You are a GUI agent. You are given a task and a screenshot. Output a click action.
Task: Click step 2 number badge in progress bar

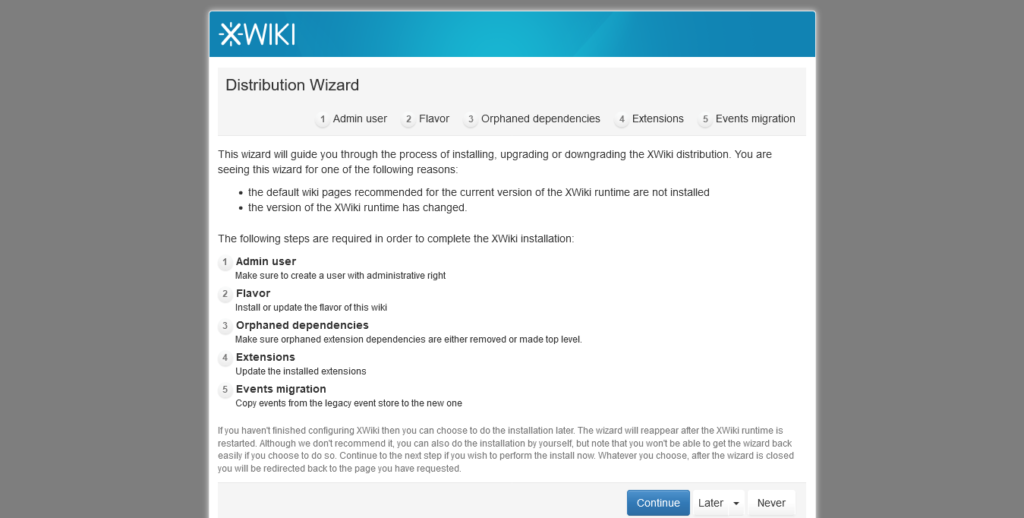(409, 119)
